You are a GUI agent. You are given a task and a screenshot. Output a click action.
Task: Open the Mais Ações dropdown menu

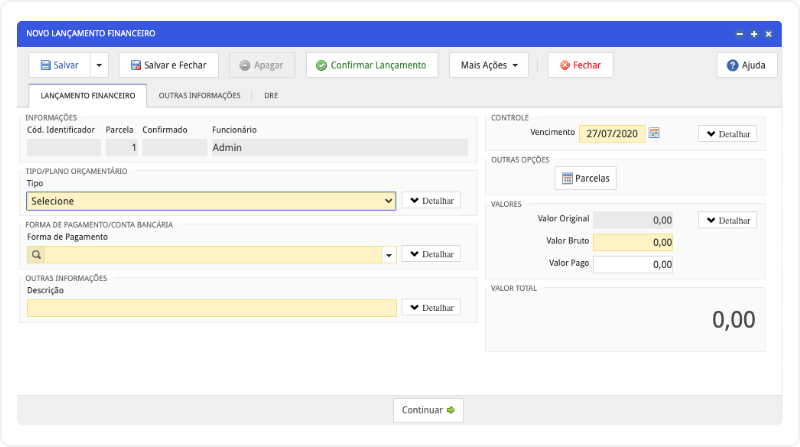pos(488,65)
